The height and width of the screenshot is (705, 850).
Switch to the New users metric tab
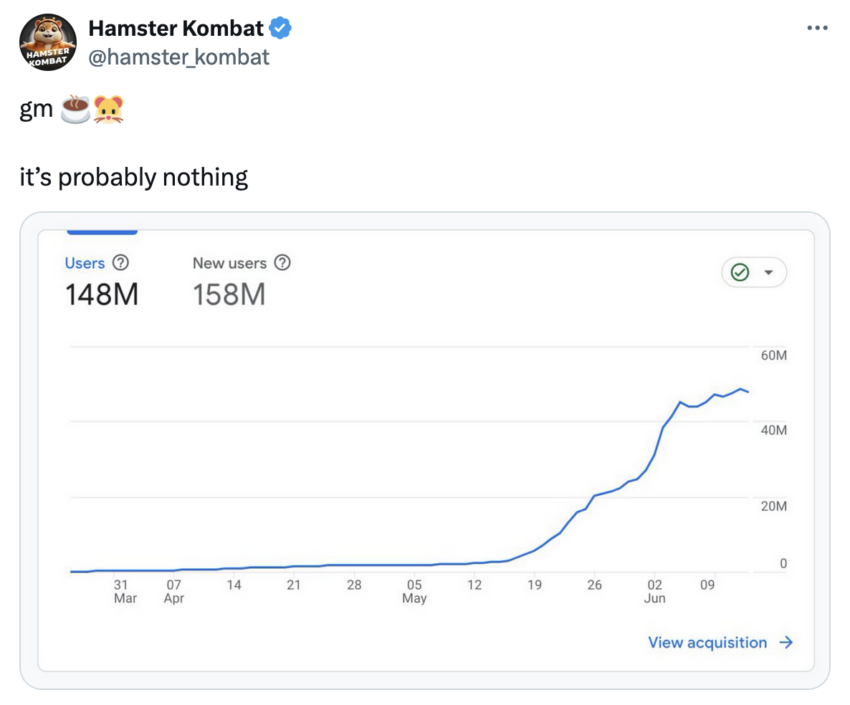[229, 263]
